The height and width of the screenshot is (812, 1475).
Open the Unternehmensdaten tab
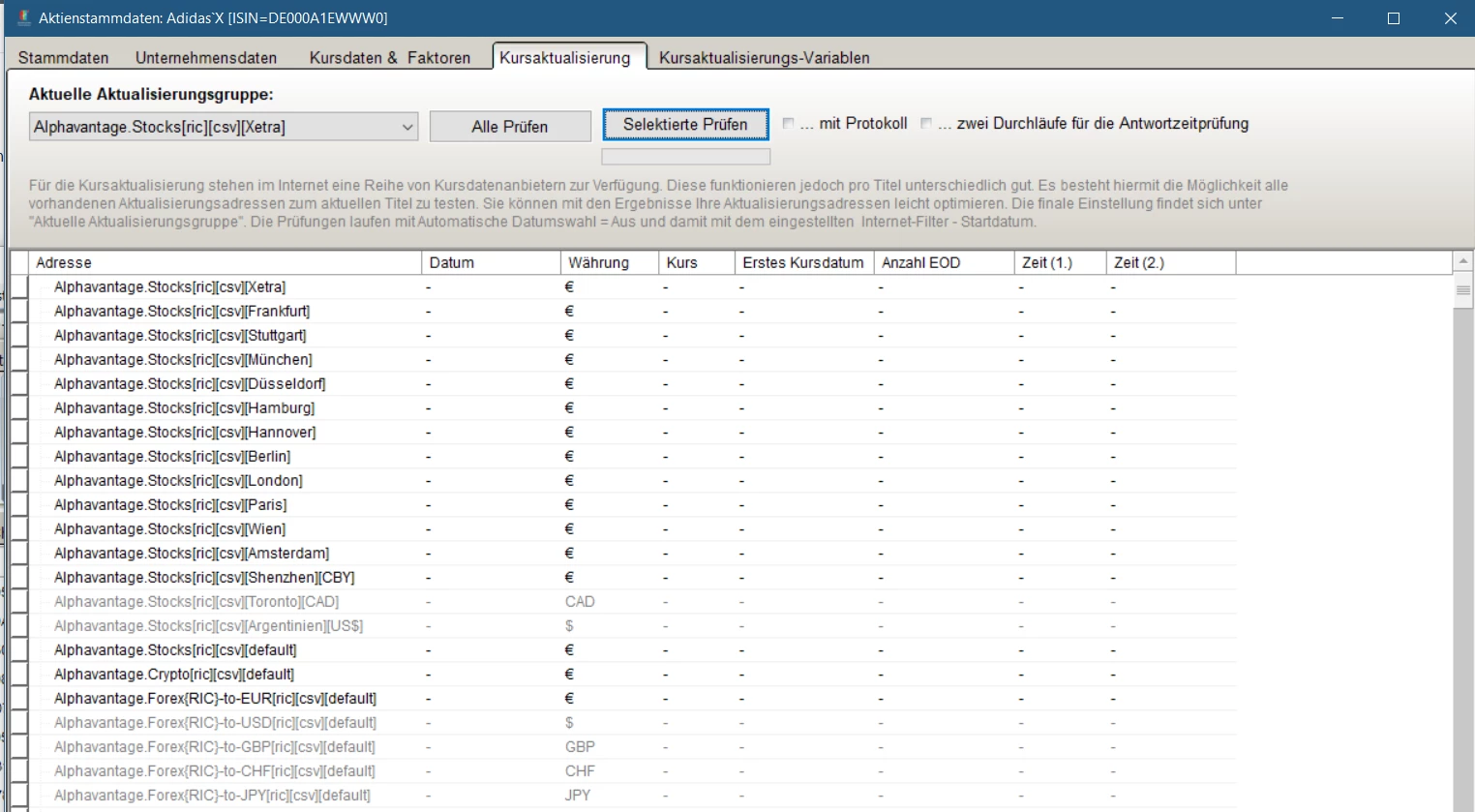pyautogui.click(x=206, y=58)
